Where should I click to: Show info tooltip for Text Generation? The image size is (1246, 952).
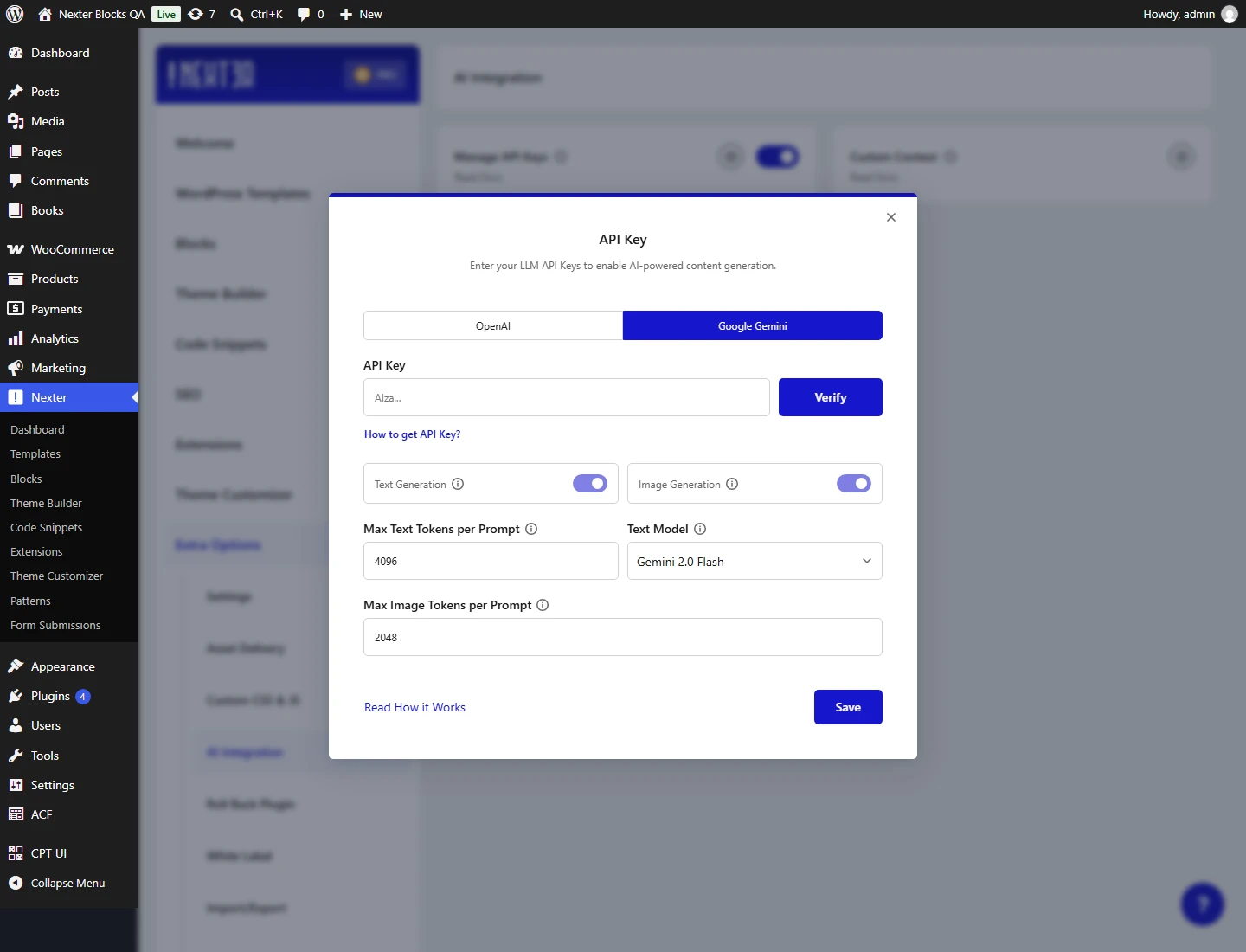[x=458, y=484]
